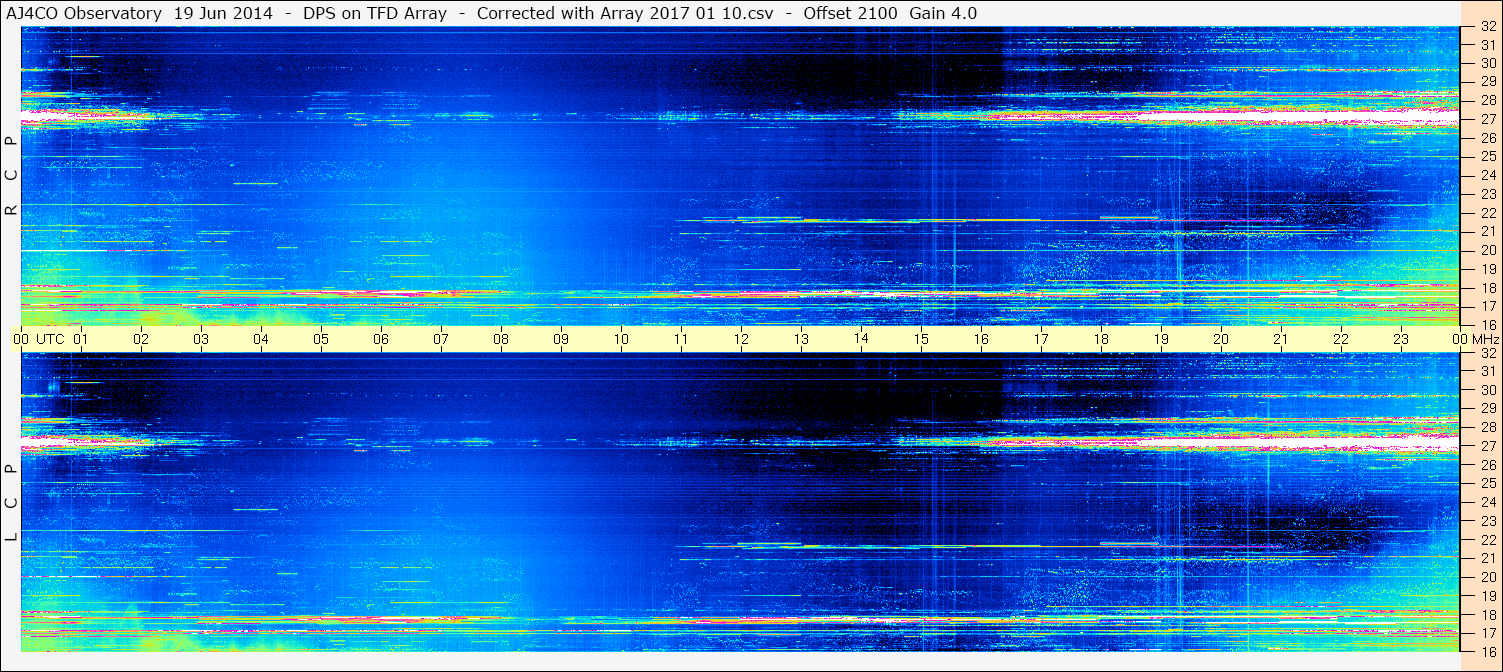
Task: Click the 27 MHz tick of RCP panel
Action: [x=1488, y=120]
